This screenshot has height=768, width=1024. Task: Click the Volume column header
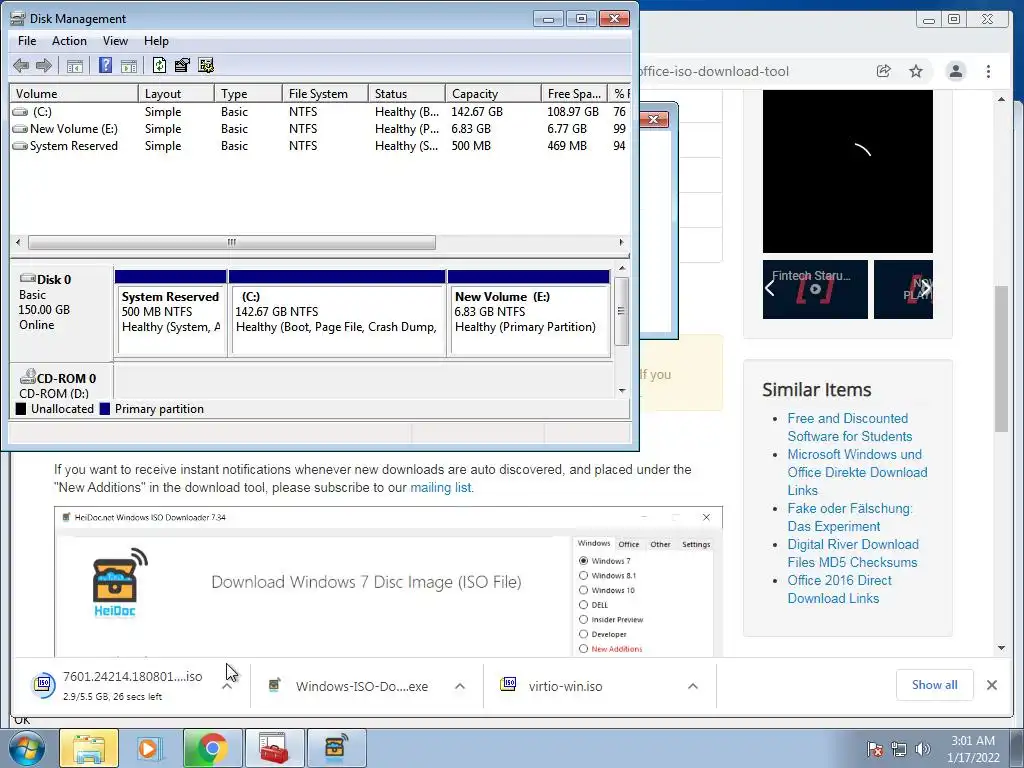click(x=74, y=93)
